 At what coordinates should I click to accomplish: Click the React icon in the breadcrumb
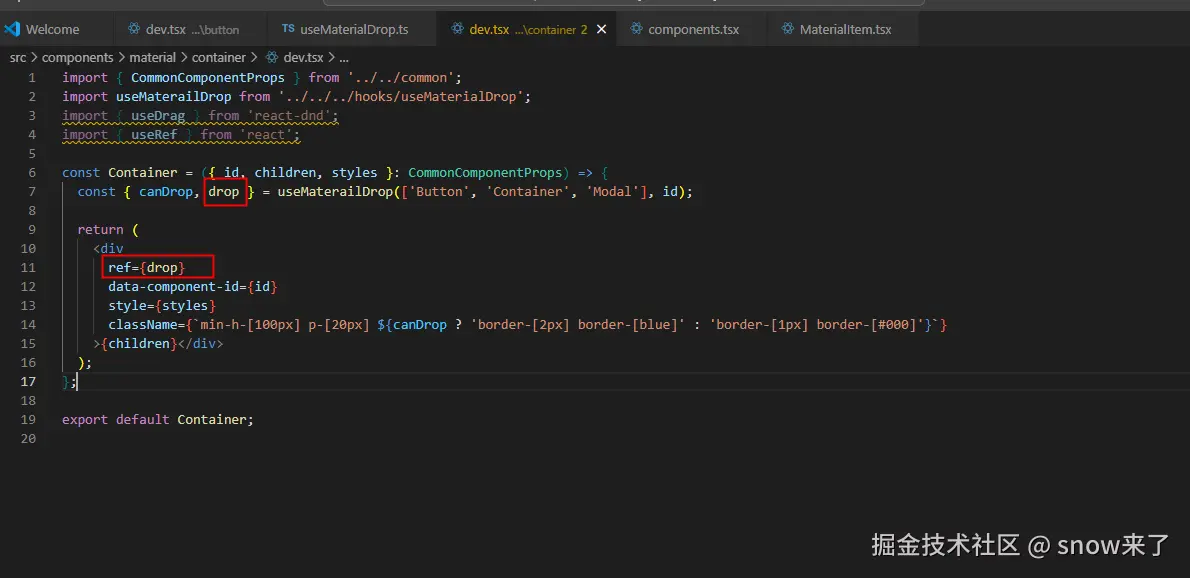tap(272, 58)
